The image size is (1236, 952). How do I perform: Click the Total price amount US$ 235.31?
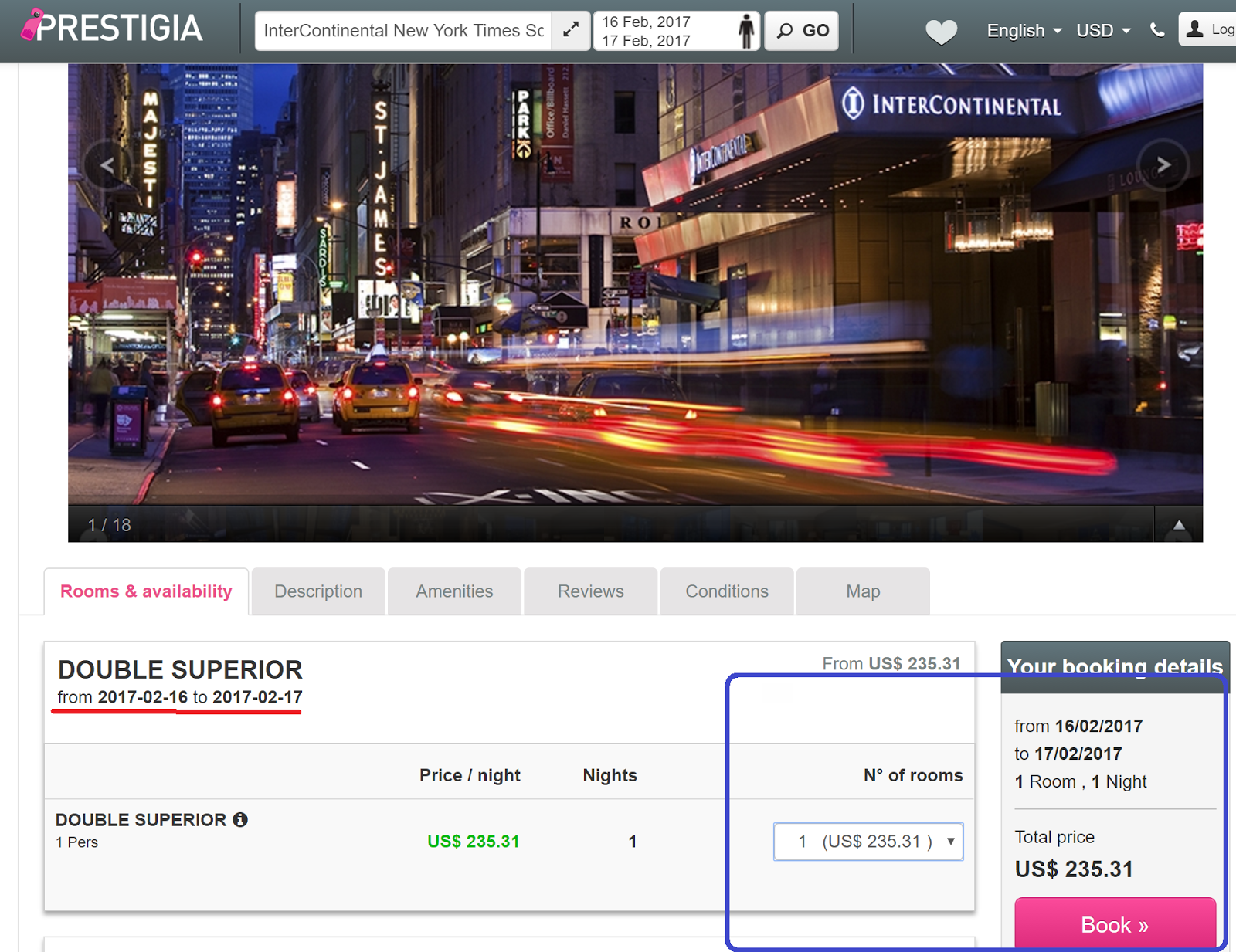(x=1074, y=869)
